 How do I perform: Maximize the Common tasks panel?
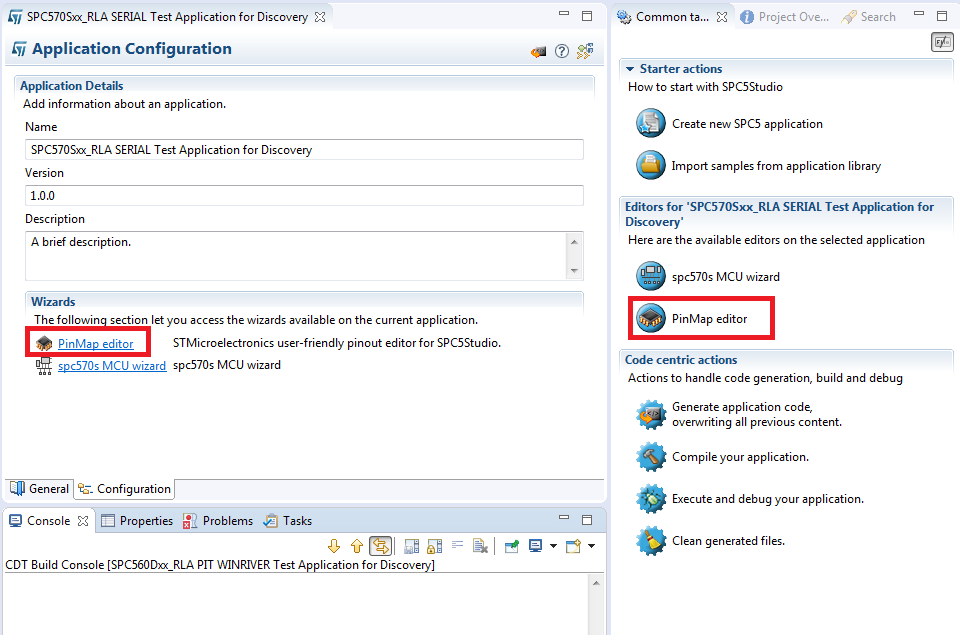942,16
